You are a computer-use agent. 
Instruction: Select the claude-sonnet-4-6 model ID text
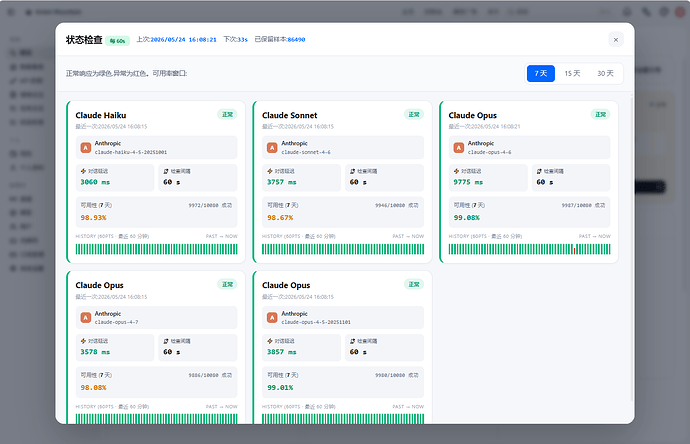point(306,152)
